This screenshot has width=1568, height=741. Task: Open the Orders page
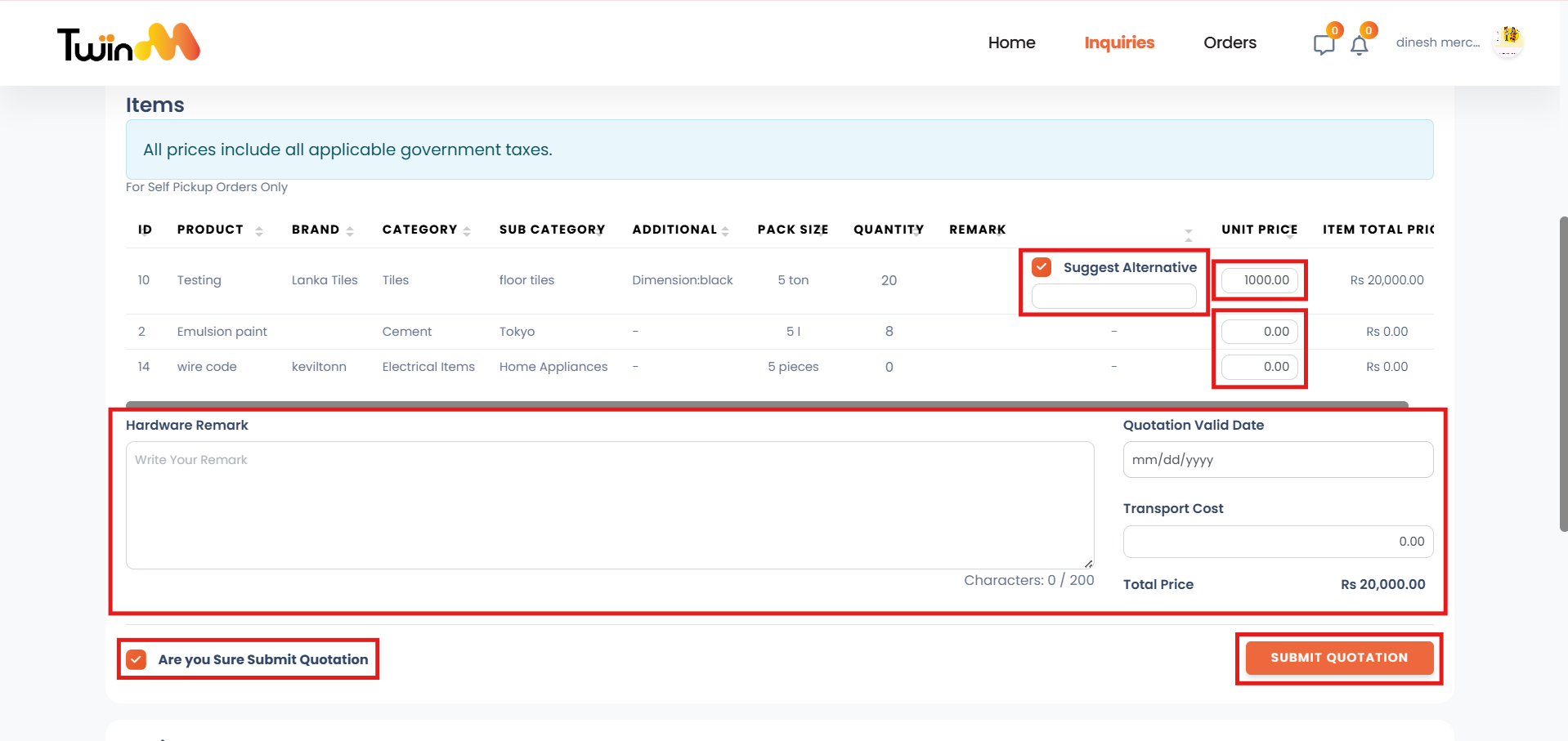[x=1230, y=42]
